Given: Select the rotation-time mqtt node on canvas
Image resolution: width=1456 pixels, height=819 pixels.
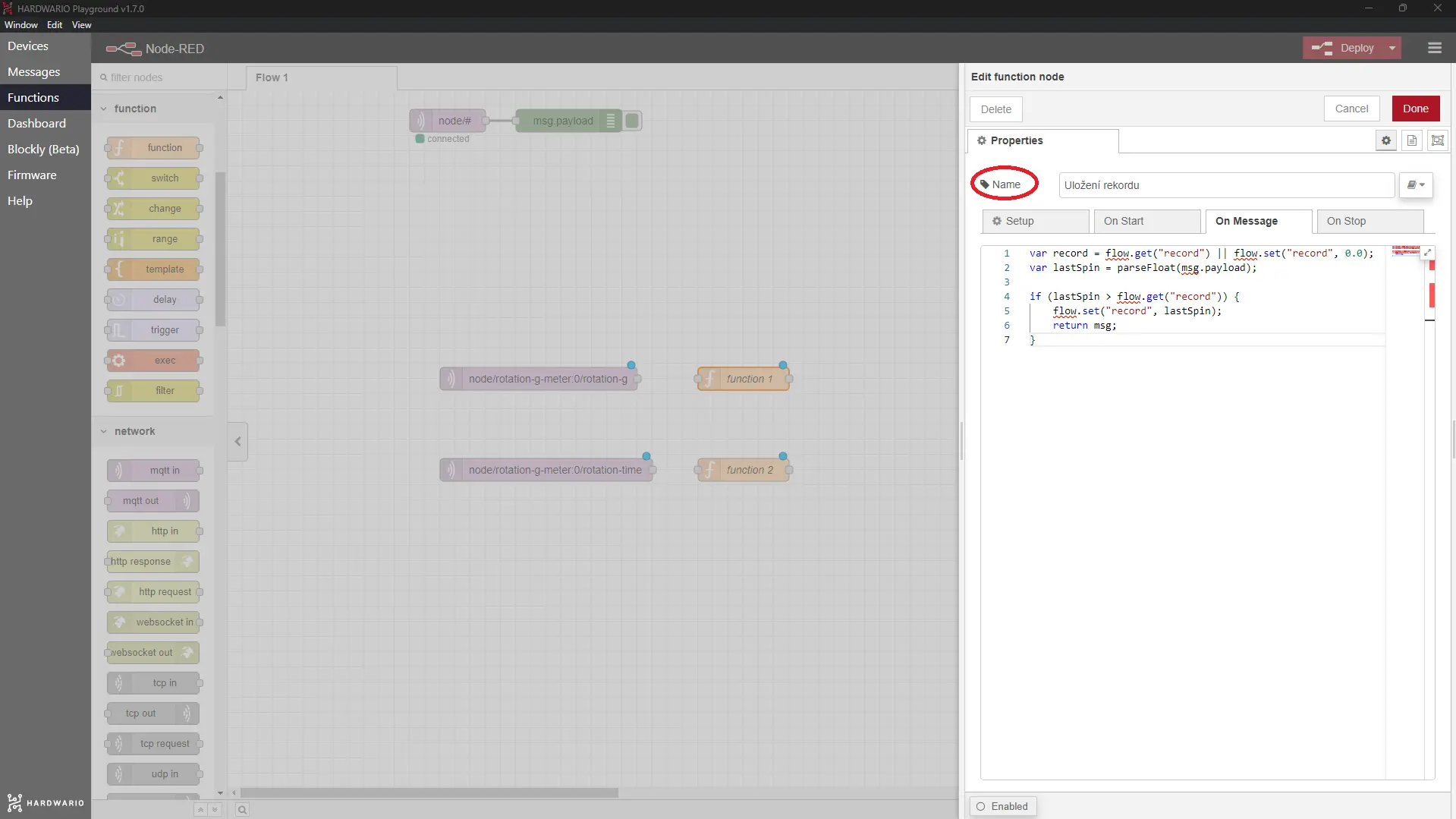Looking at the screenshot, I should click(546, 470).
